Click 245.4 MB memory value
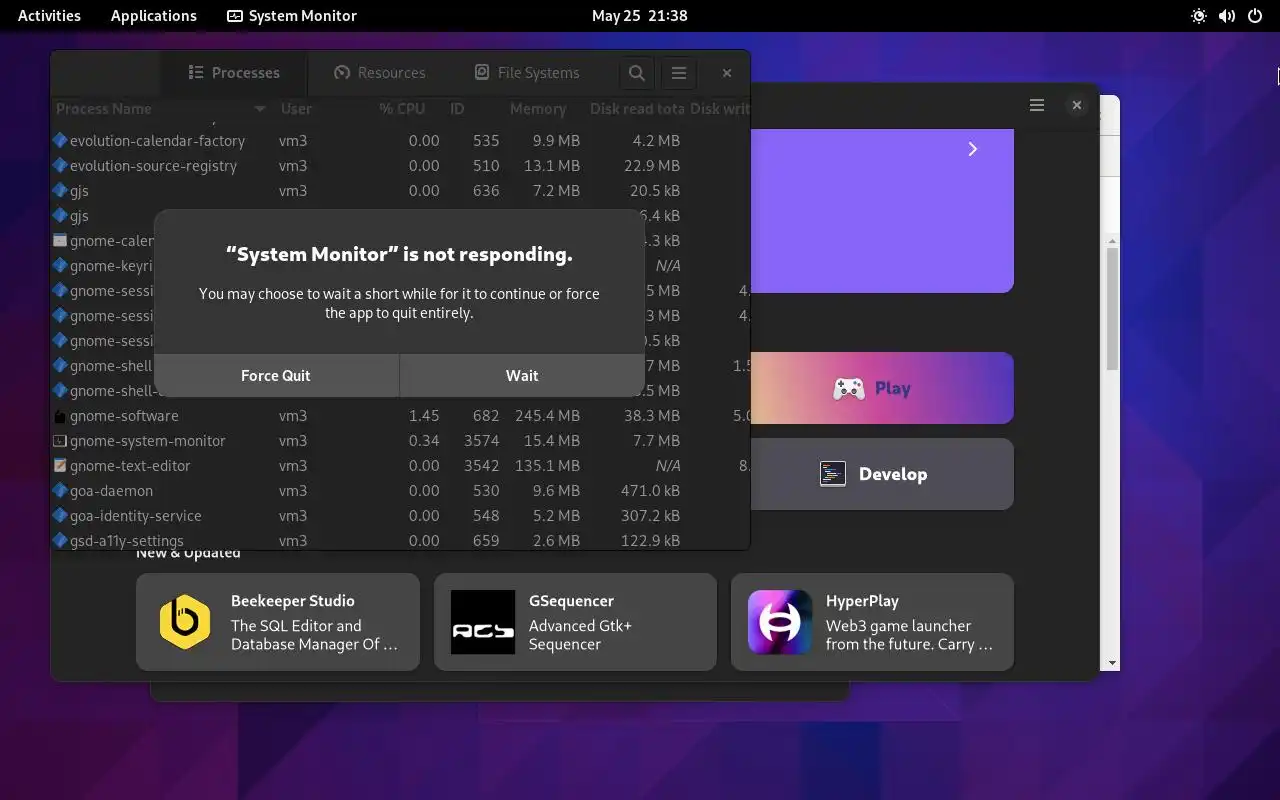Image resolution: width=1280 pixels, height=800 pixels. (547, 416)
